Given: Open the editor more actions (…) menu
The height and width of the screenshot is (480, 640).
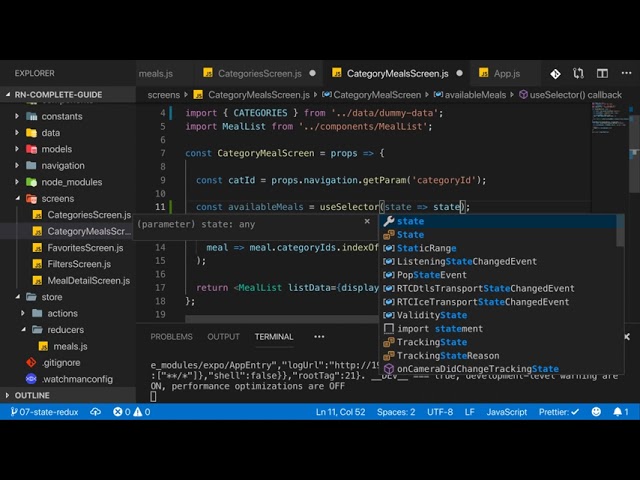Looking at the screenshot, I should coord(626,73).
